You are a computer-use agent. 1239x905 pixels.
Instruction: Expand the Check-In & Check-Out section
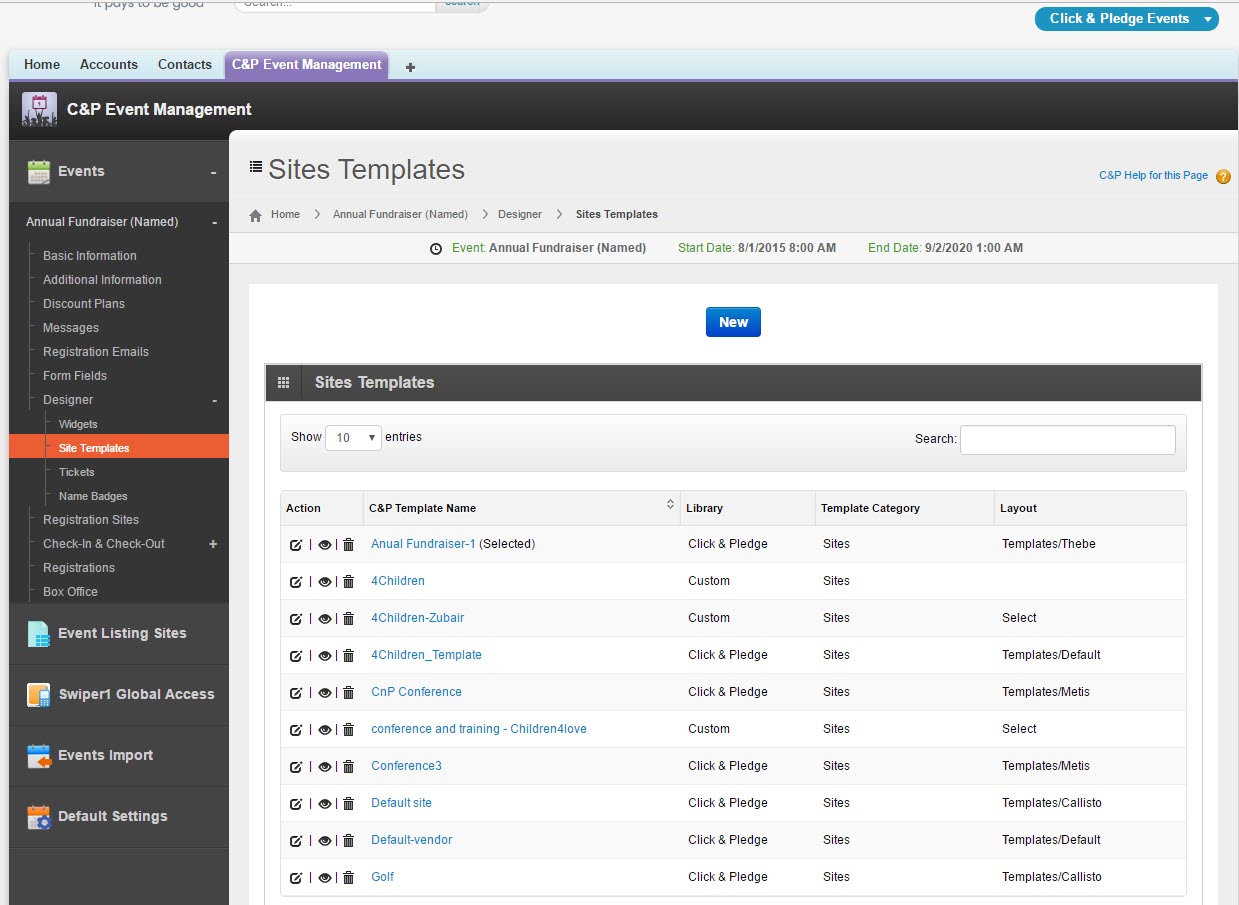coord(214,543)
